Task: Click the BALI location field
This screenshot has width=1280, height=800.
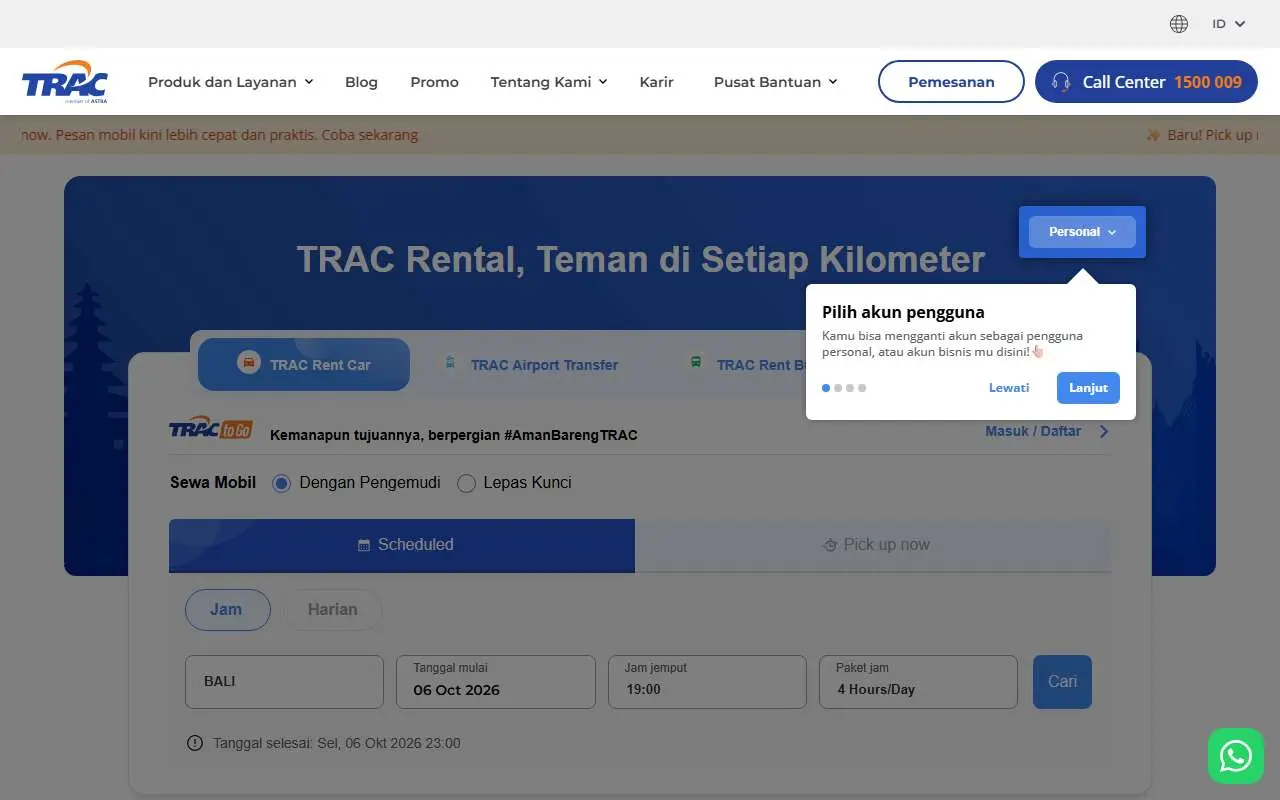Action: click(284, 682)
